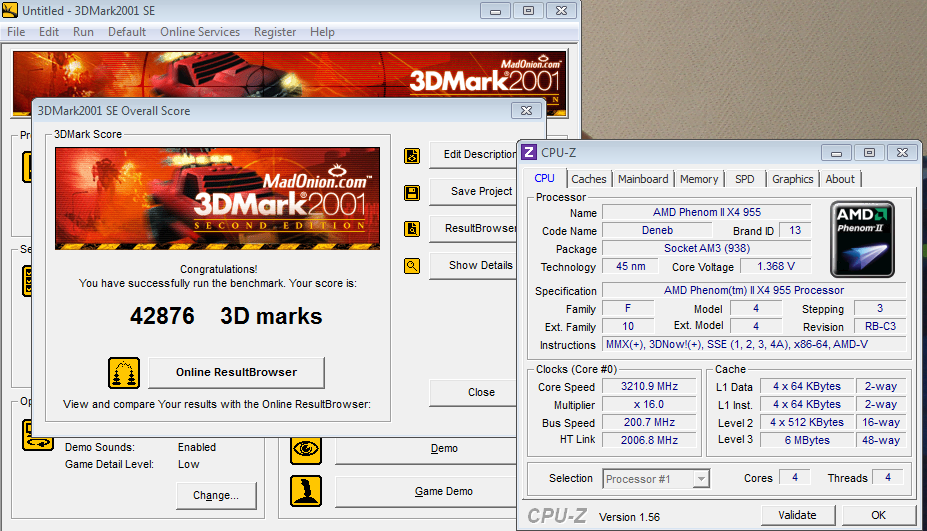
Task: Click the AMD Phenom II logo in CPU-Z
Action: click(x=862, y=239)
